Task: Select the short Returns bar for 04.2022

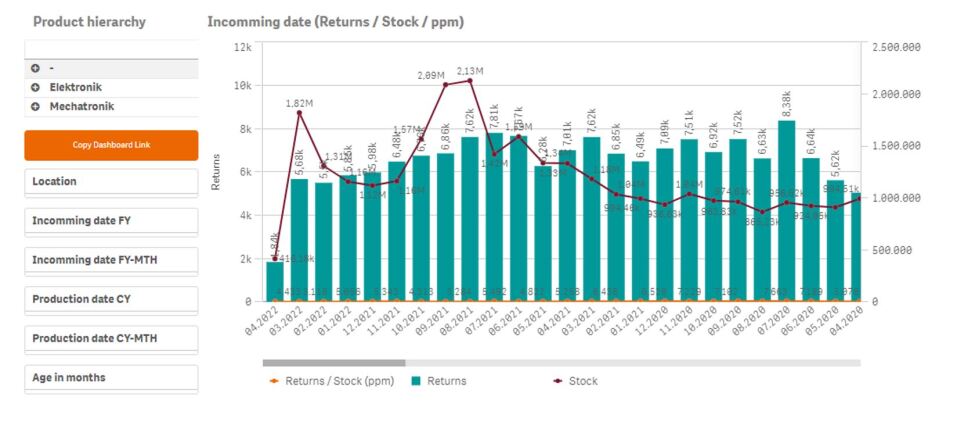Action: pyautogui.click(x=275, y=282)
